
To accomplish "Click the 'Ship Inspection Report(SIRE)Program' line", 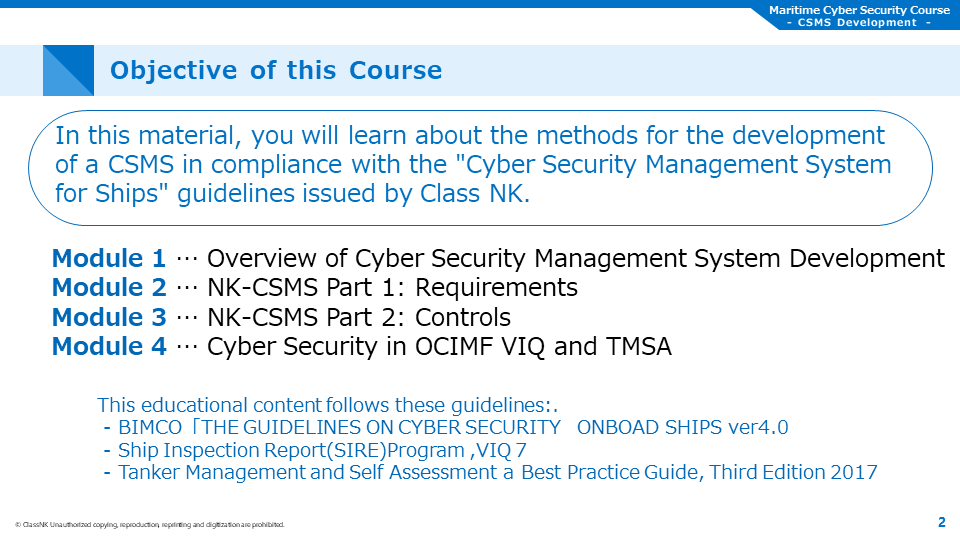I will (322, 450).
